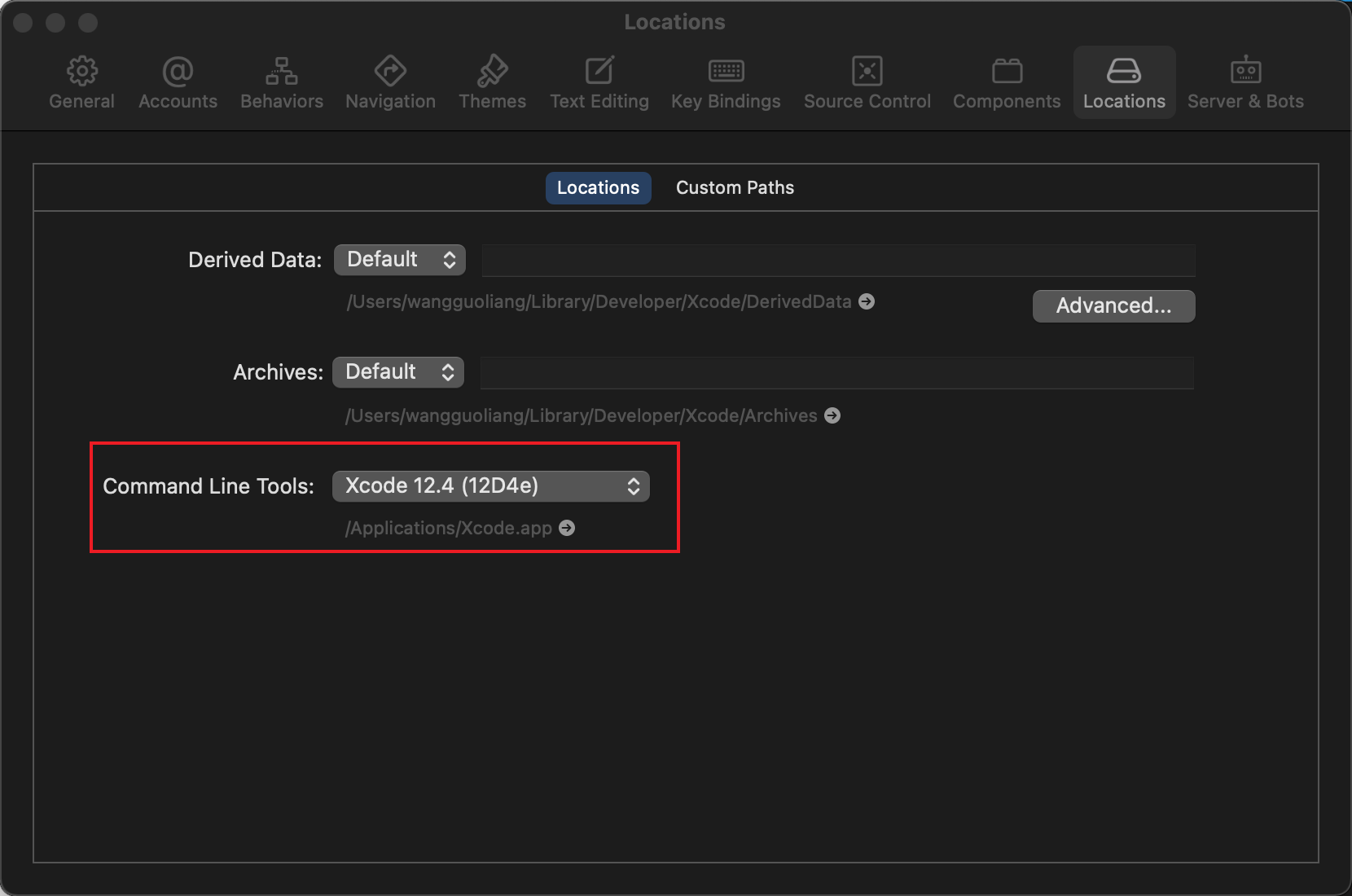Switch to the Navigation preferences icon

[390, 81]
